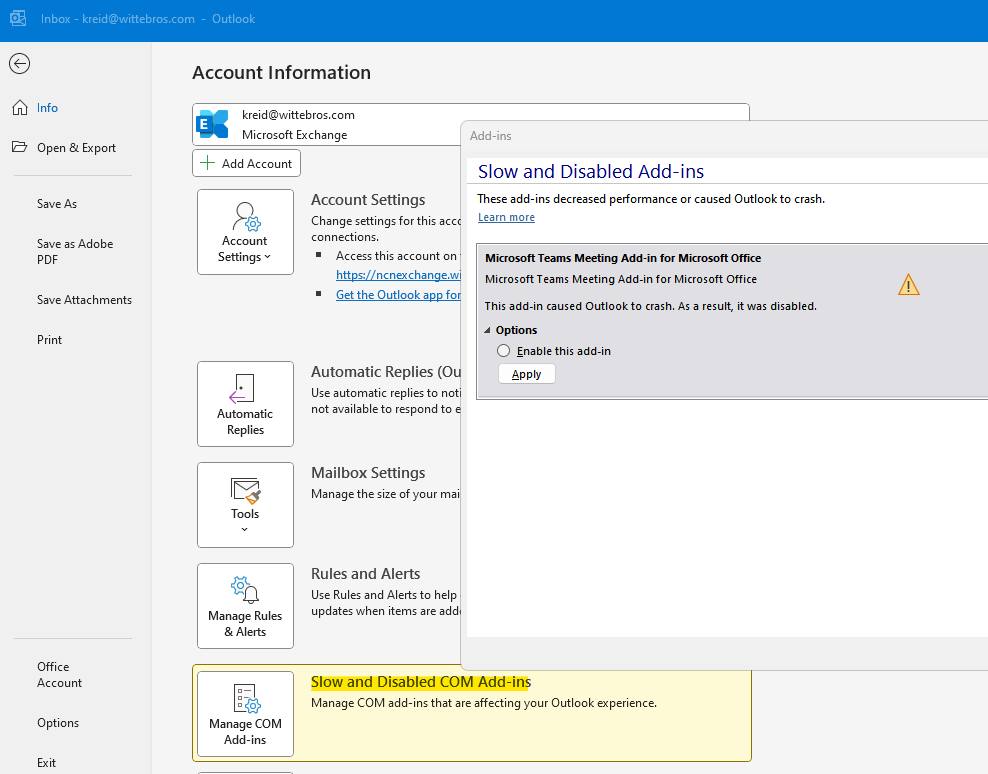Click the Open & Export folder icon
This screenshot has height=774, width=988.
(20, 147)
